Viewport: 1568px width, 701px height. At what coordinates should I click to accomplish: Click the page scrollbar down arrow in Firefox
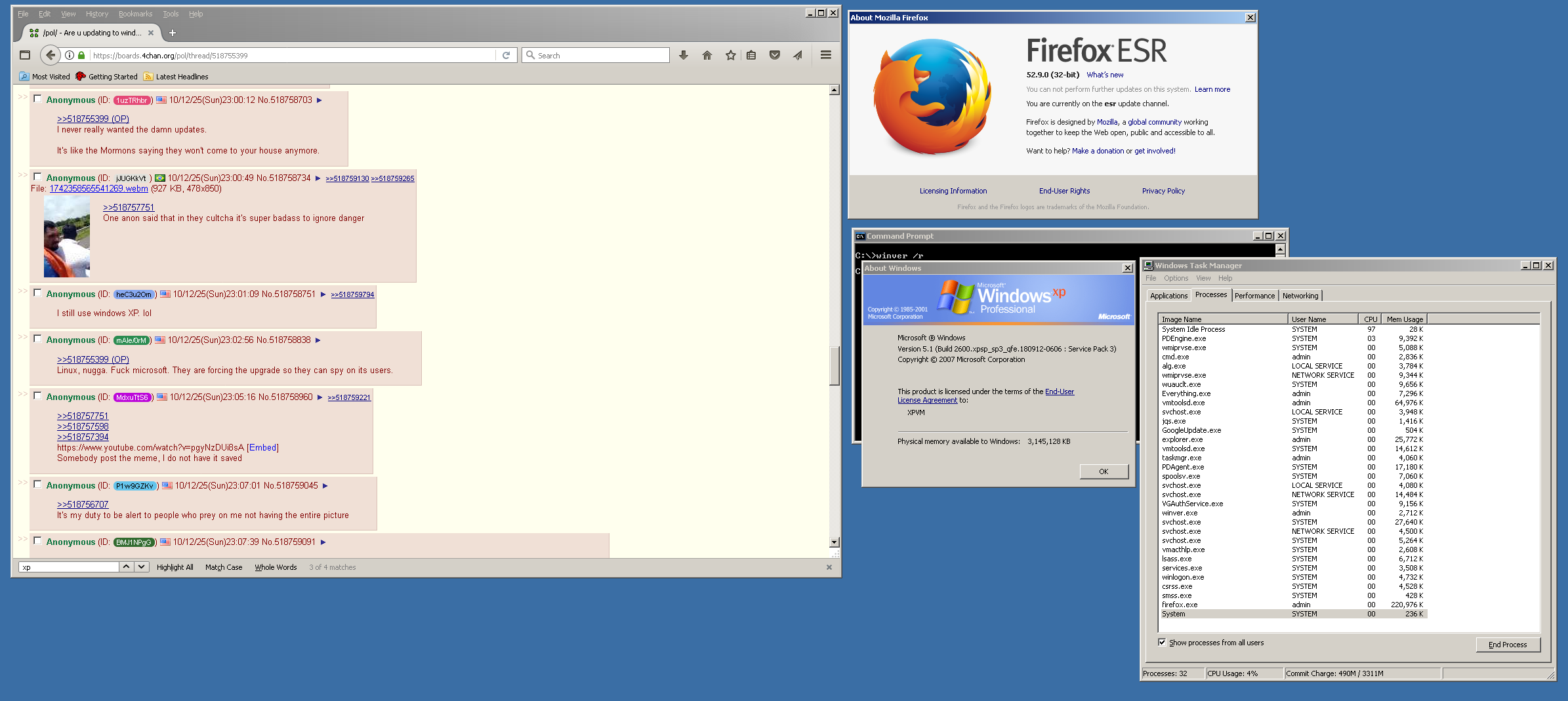[835, 542]
